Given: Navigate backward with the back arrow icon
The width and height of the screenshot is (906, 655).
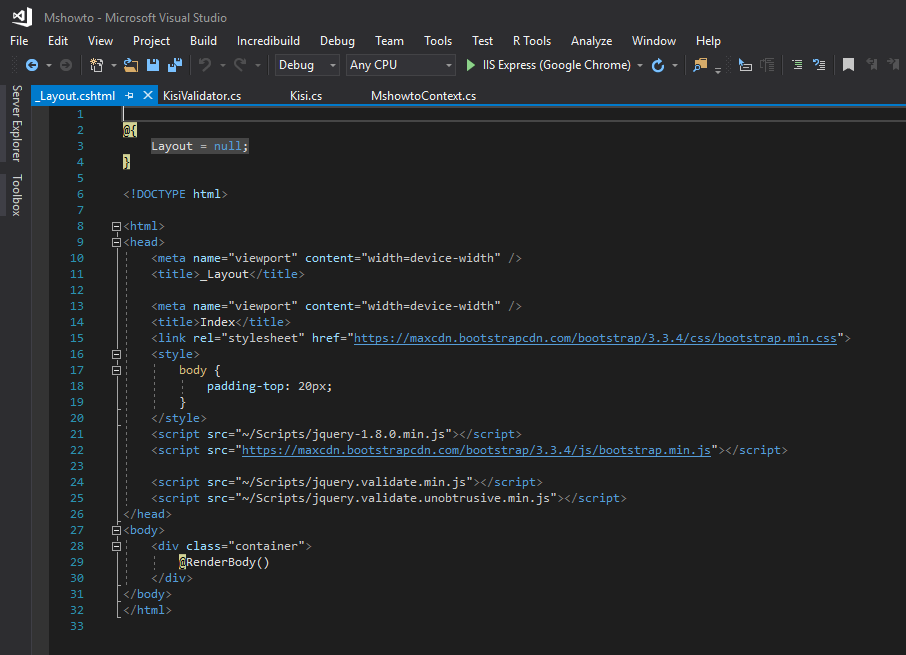Looking at the screenshot, I should (x=32, y=65).
